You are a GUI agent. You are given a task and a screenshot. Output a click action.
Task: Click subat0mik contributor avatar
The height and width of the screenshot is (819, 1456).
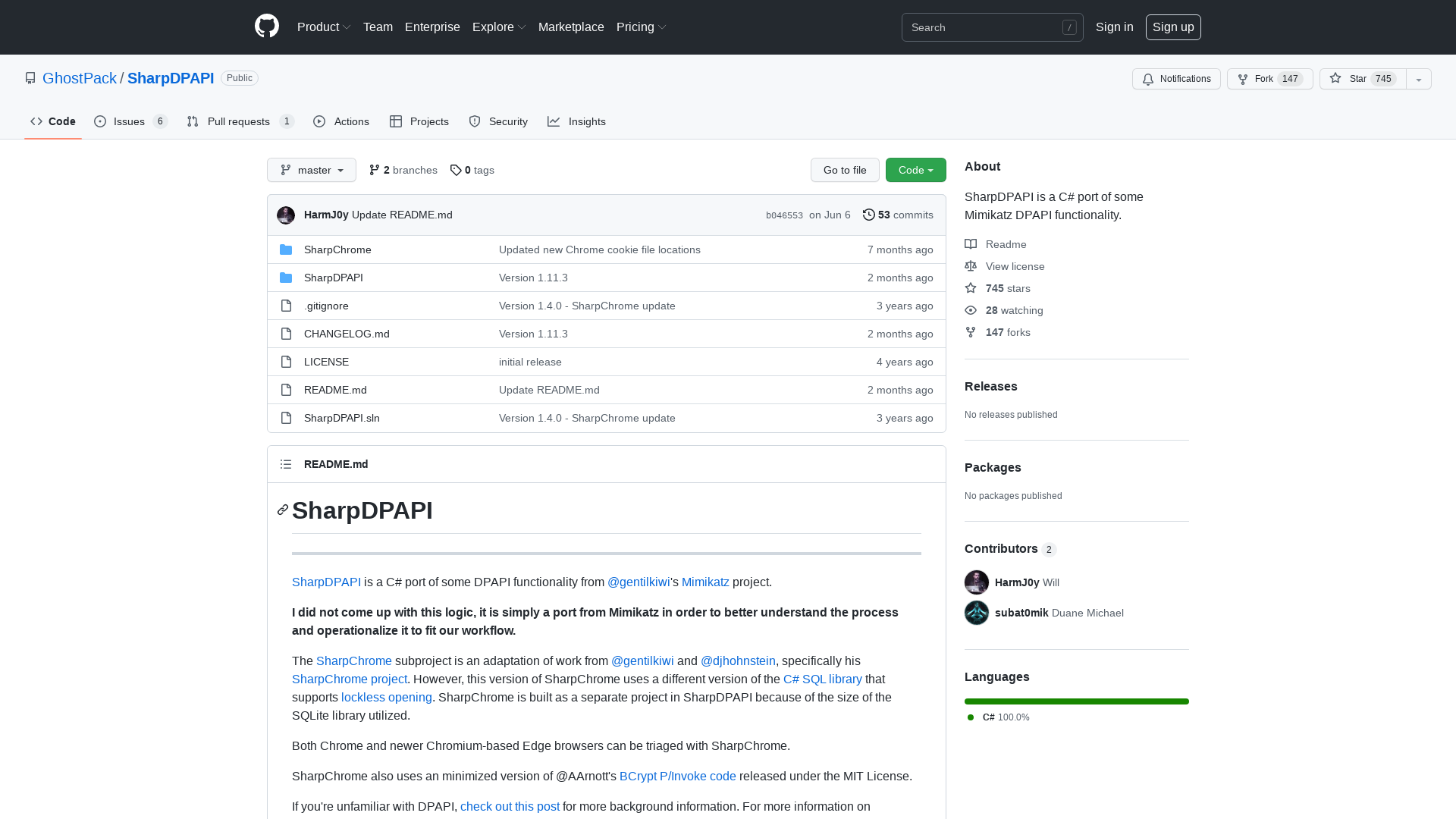click(977, 613)
